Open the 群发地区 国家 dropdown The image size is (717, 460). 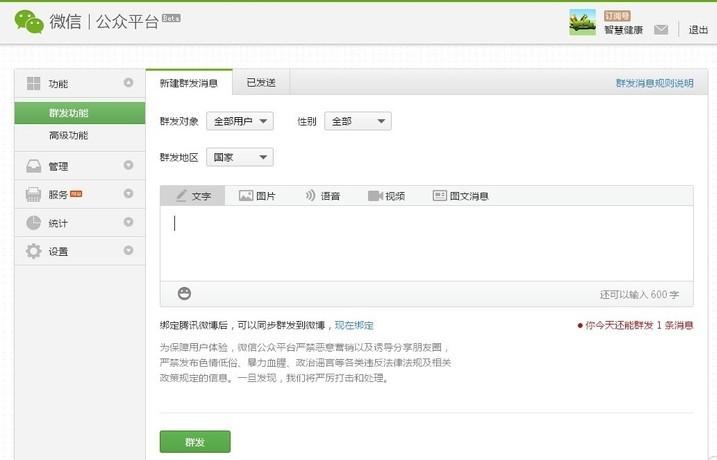tap(240, 157)
